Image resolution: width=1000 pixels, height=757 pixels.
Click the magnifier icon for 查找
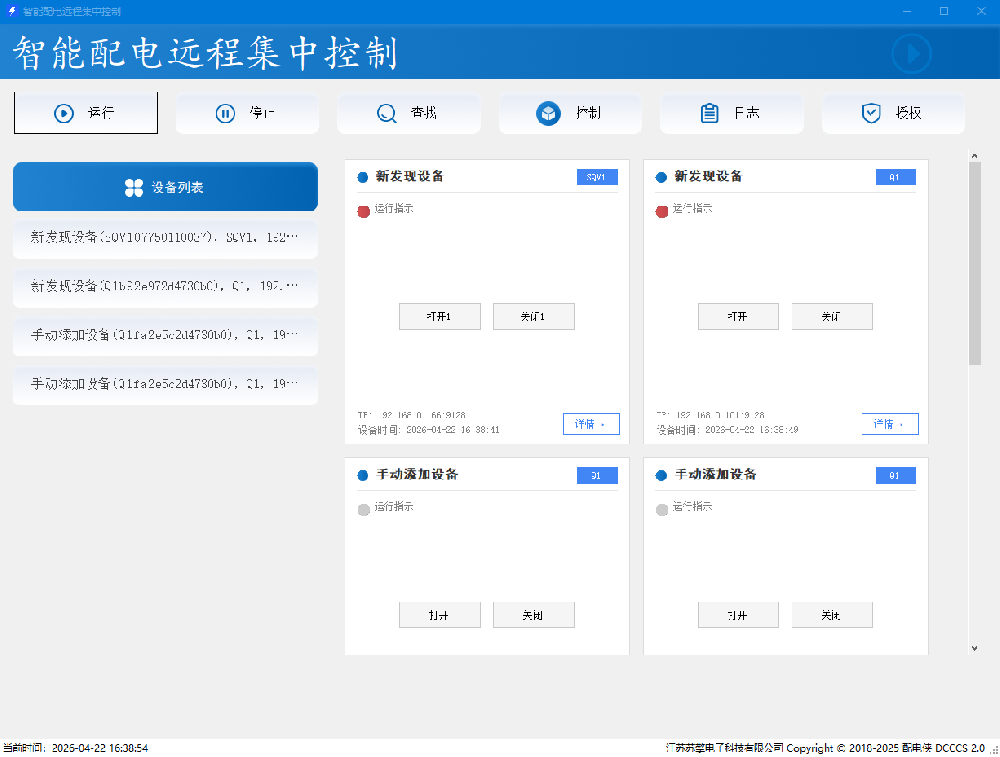click(x=386, y=113)
